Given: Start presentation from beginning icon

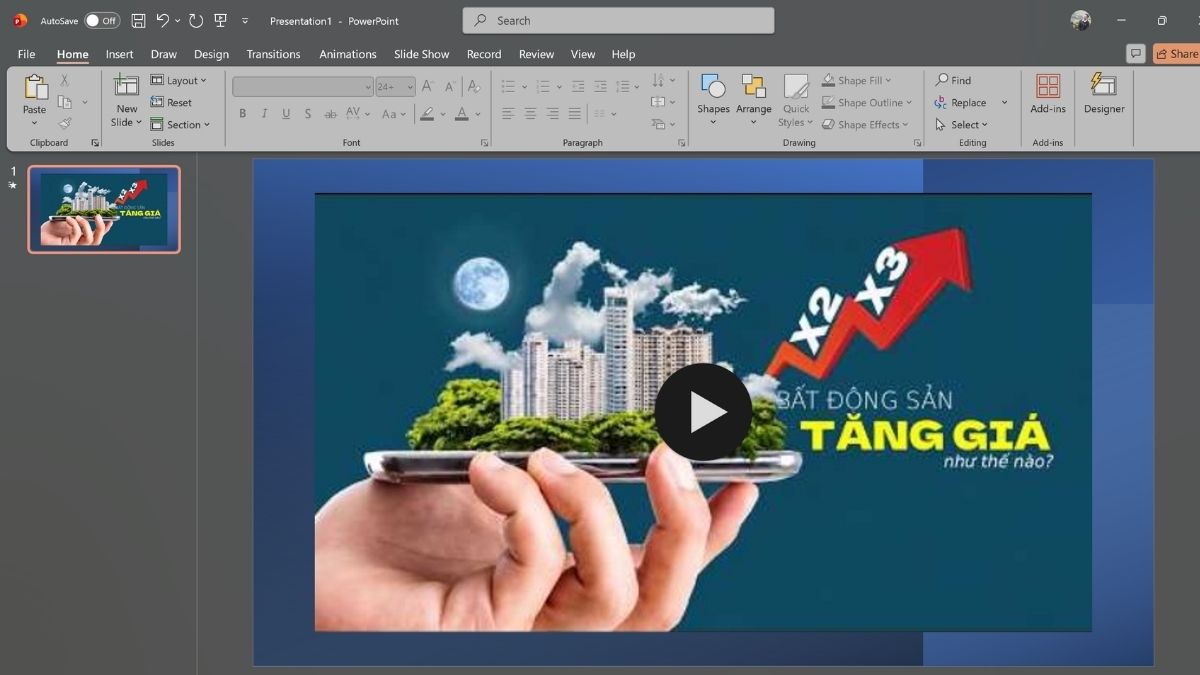Looking at the screenshot, I should click(221, 20).
